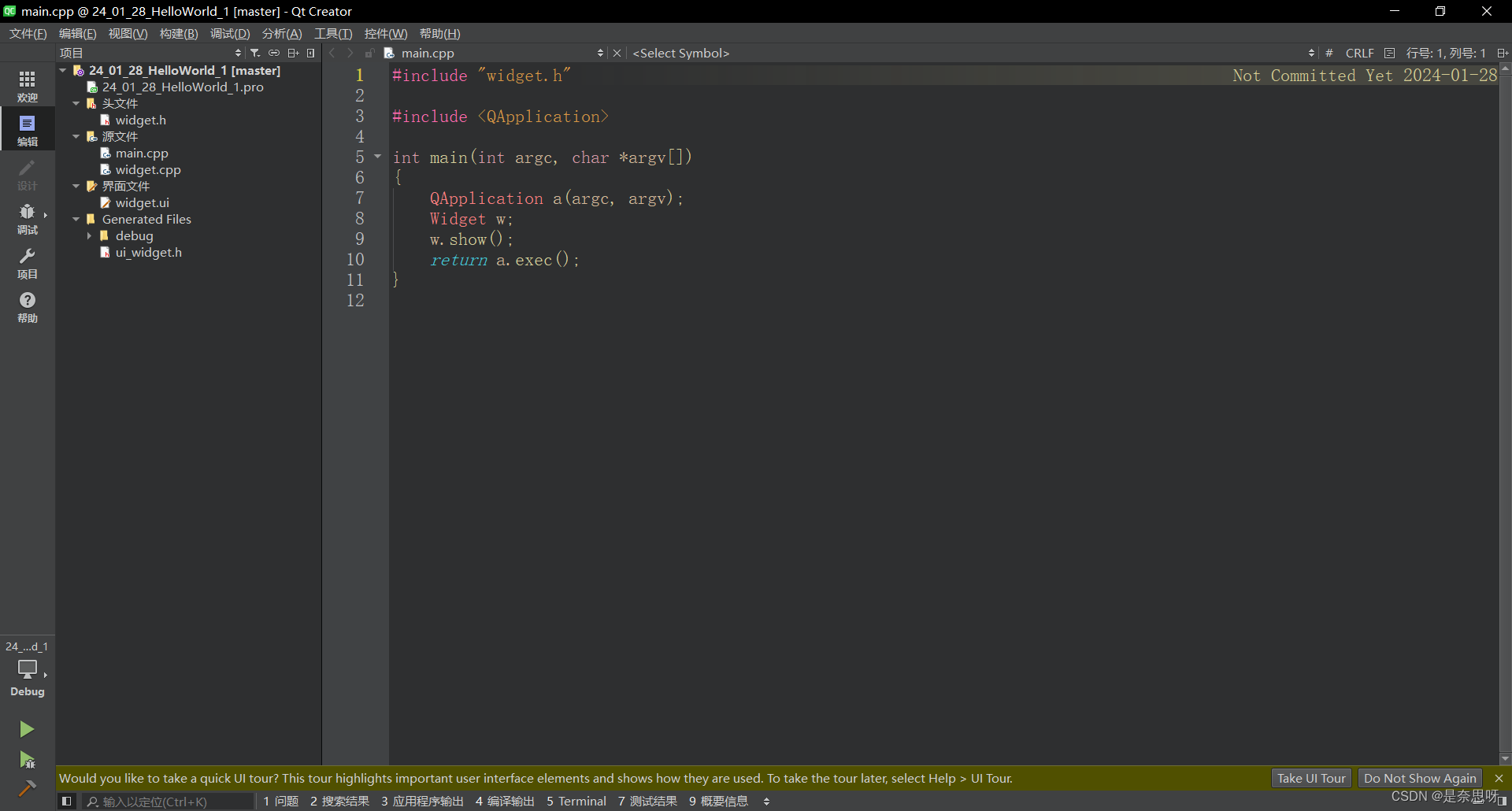Select 24_01_28_HelloWorld_1.pro file
This screenshot has height=811, width=1512.
click(183, 87)
